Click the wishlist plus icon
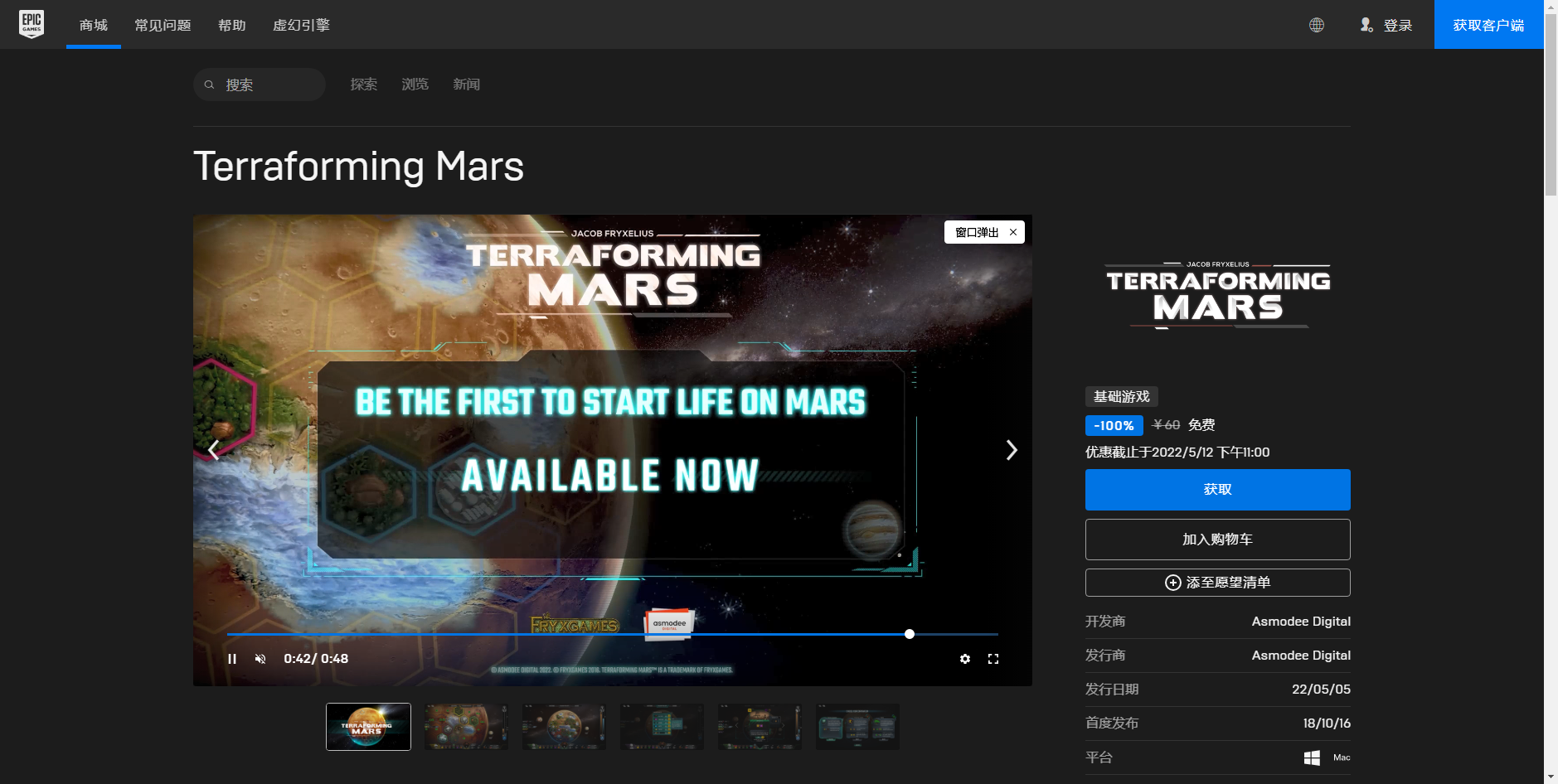This screenshot has height=784, width=1558. pyautogui.click(x=1172, y=583)
